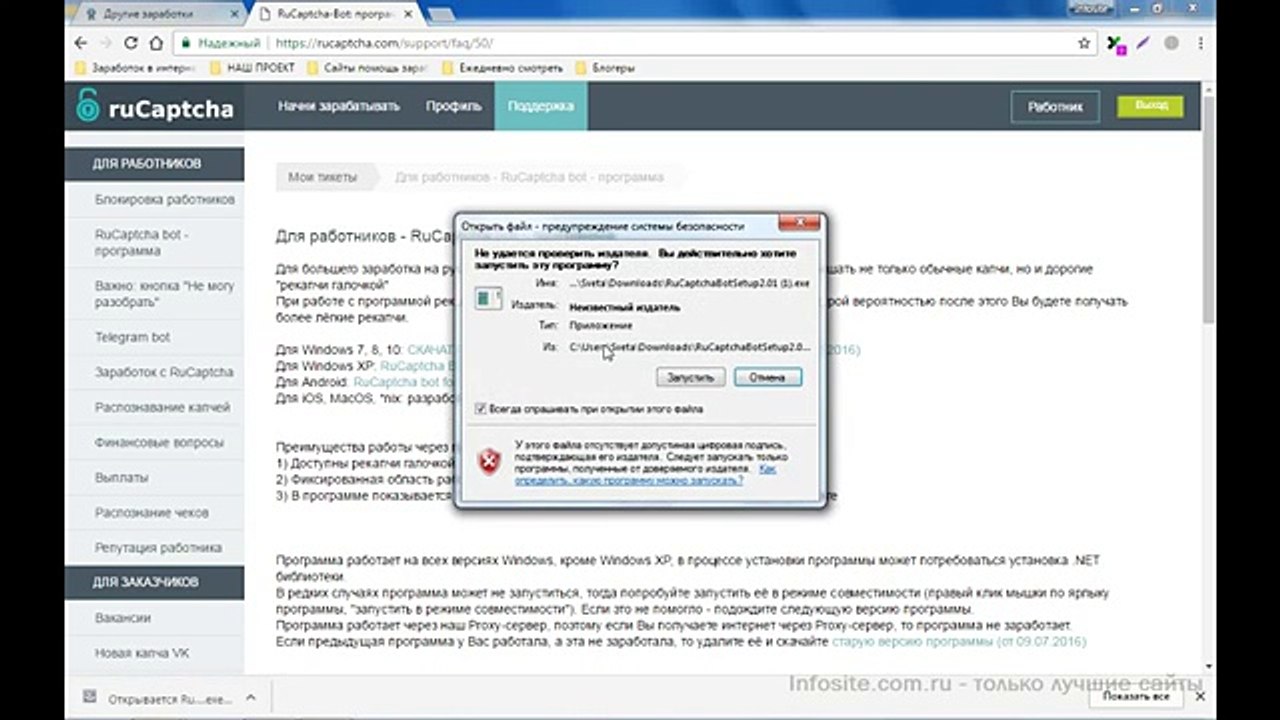
Task: Open the green X extension icon
Action: click(1117, 44)
